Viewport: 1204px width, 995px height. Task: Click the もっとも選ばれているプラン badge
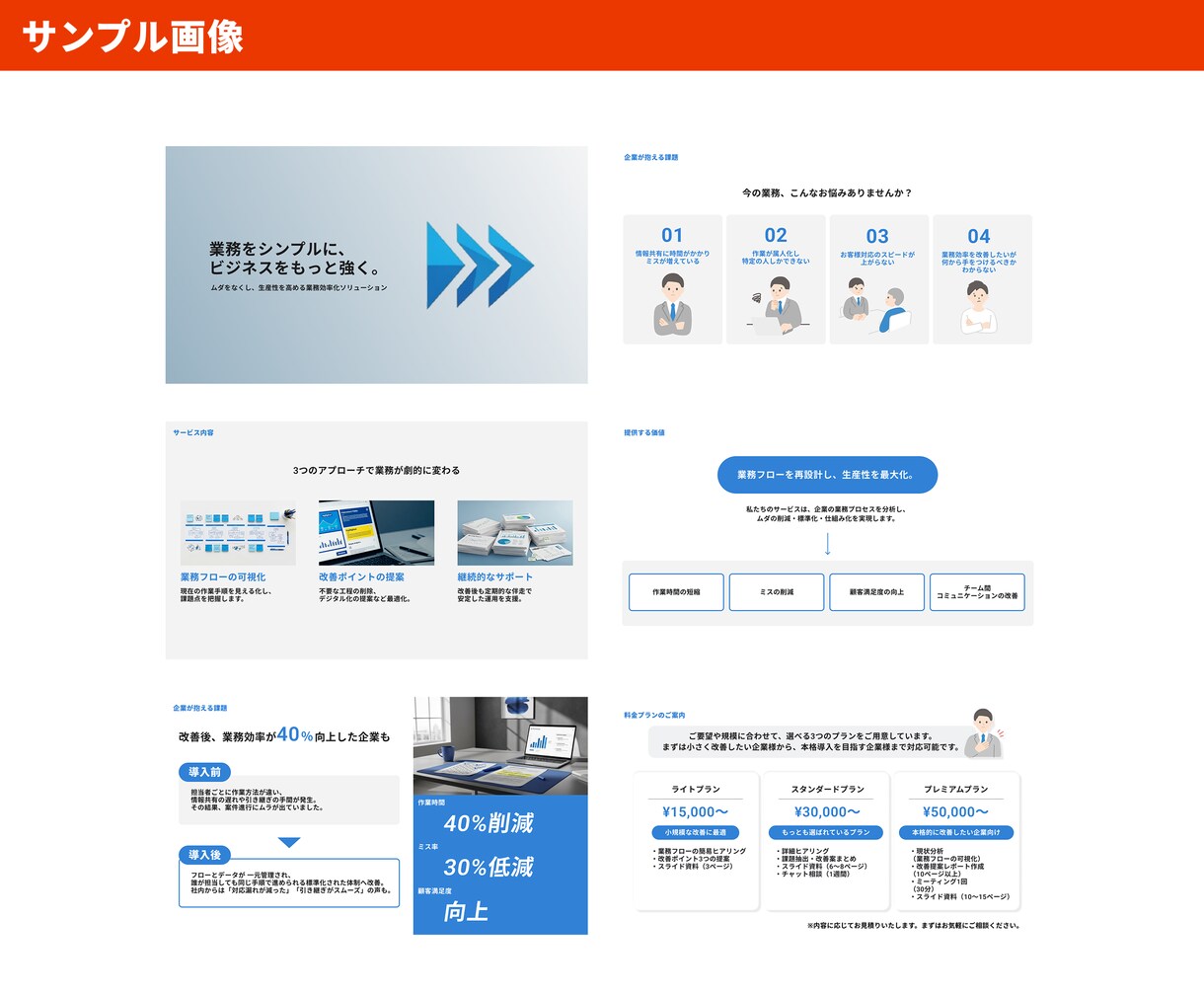(826, 832)
